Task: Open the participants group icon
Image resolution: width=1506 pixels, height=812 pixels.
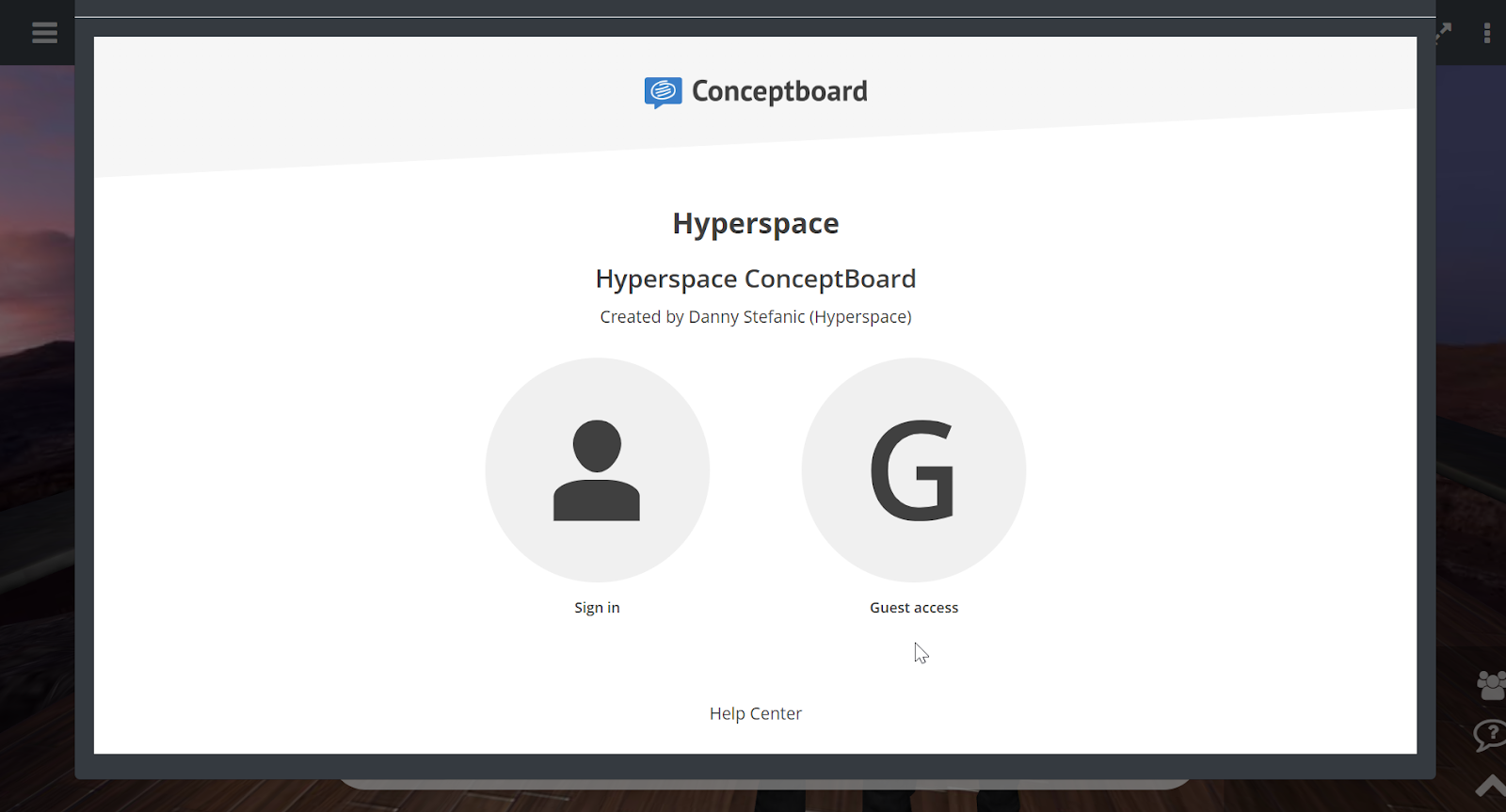Action: [x=1491, y=685]
